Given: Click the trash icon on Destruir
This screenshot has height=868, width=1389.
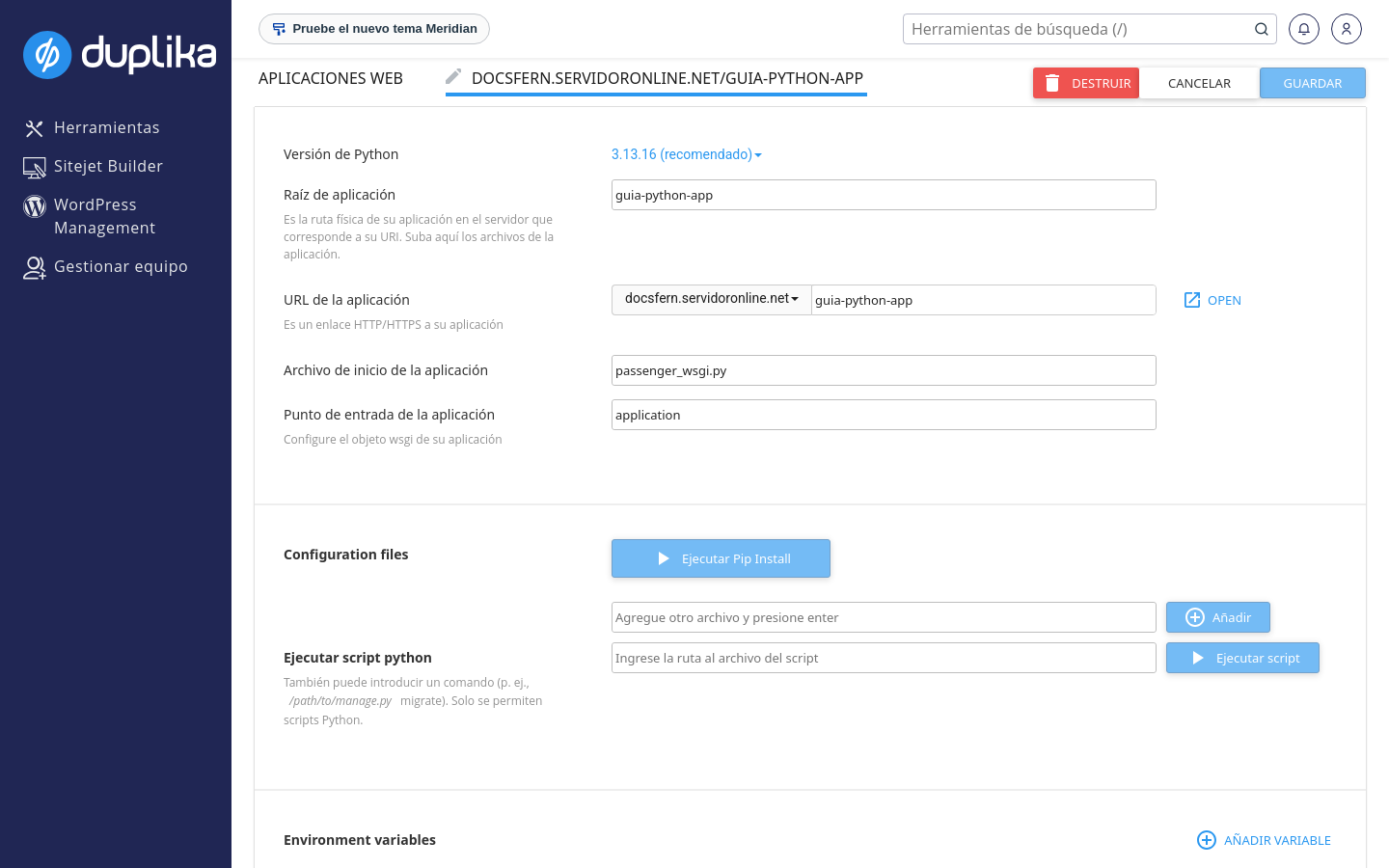Looking at the screenshot, I should [1052, 83].
